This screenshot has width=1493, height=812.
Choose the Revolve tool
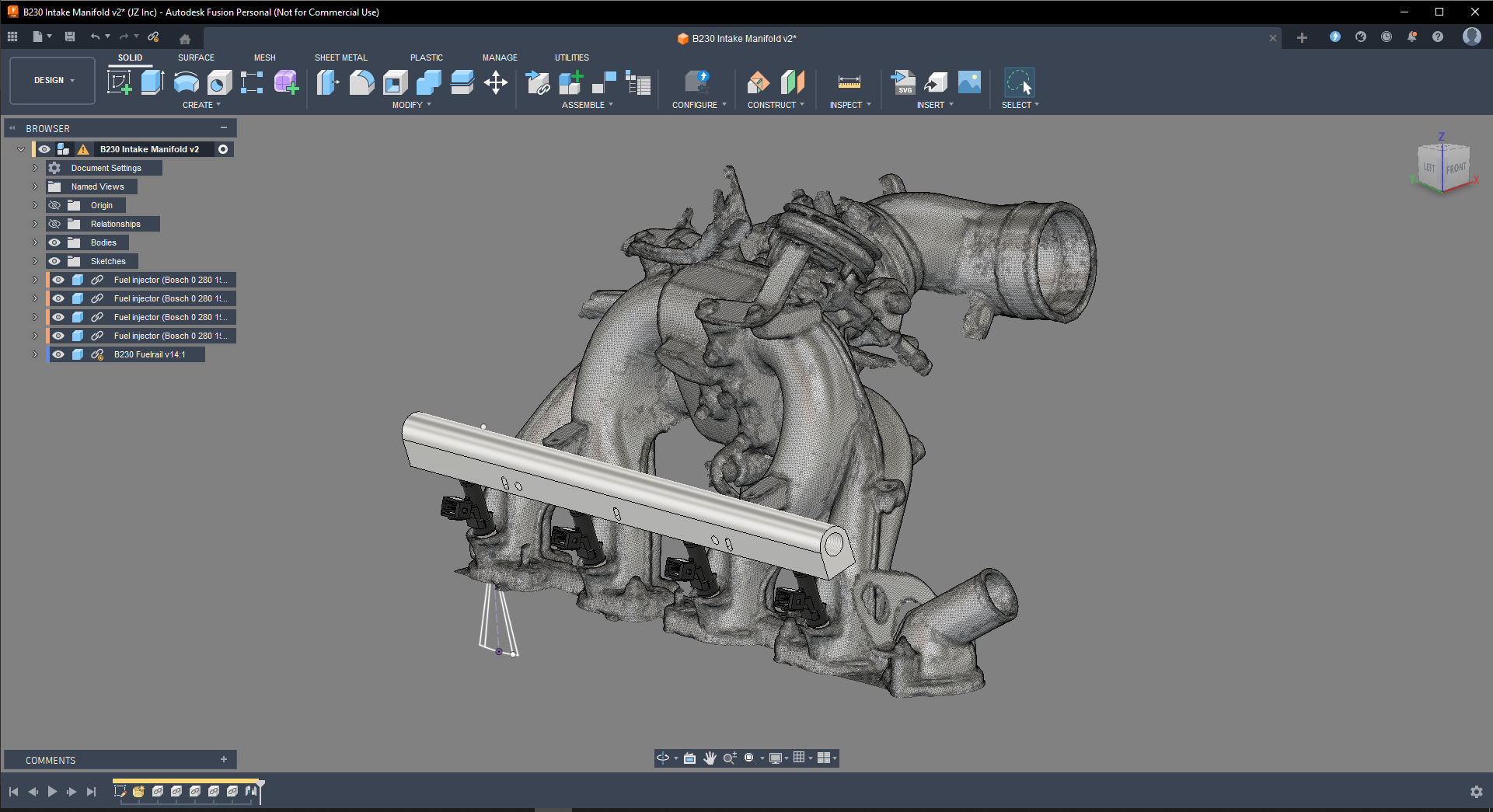point(186,82)
